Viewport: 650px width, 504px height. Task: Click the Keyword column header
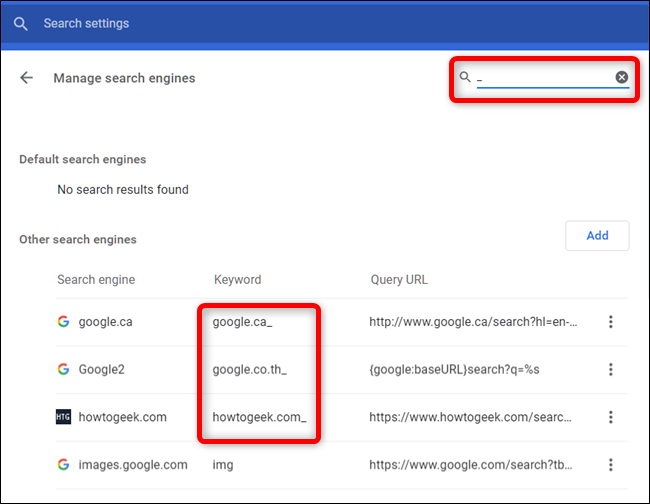click(238, 280)
